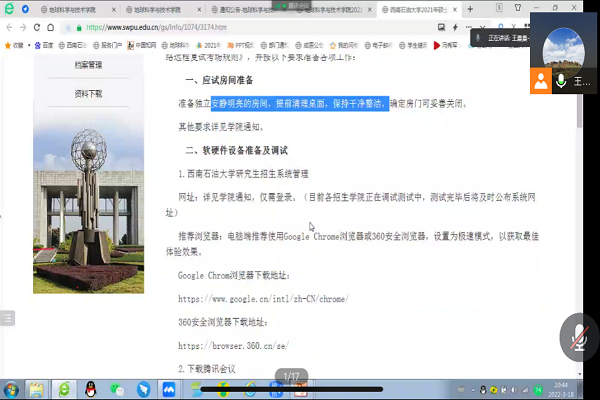Click the green microphone icon in meeting panel

tap(561, 81)
